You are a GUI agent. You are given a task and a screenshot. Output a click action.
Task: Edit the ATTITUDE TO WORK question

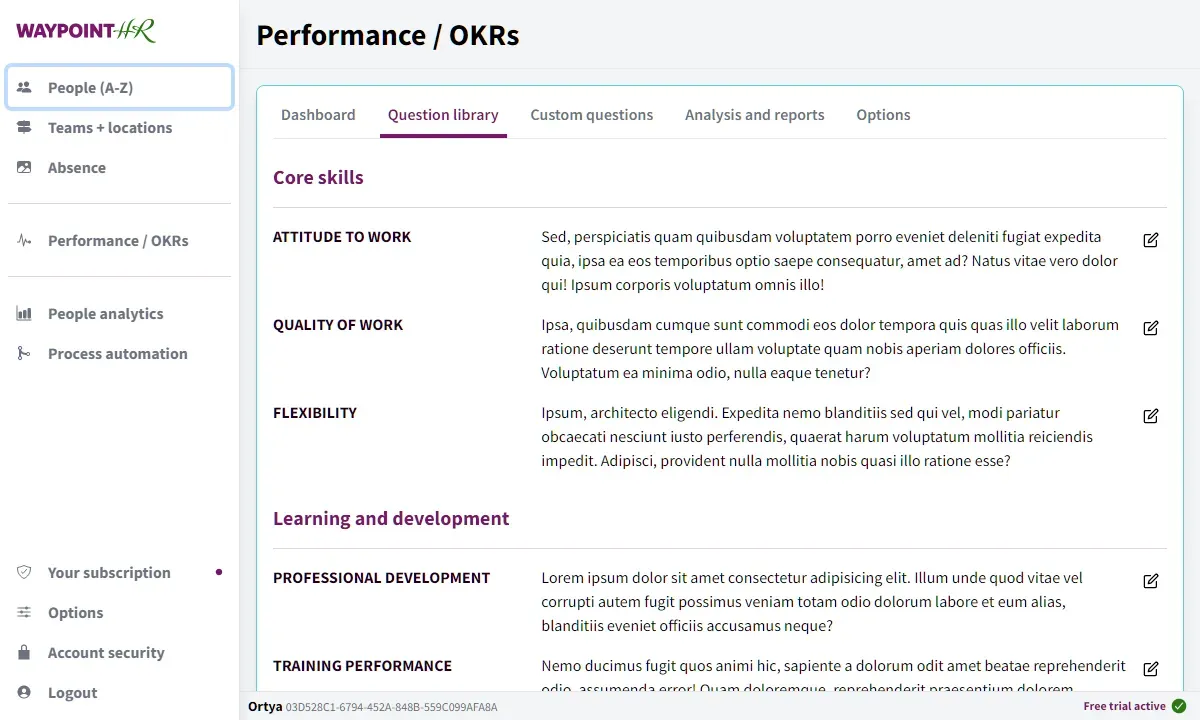pos(1150,240)
